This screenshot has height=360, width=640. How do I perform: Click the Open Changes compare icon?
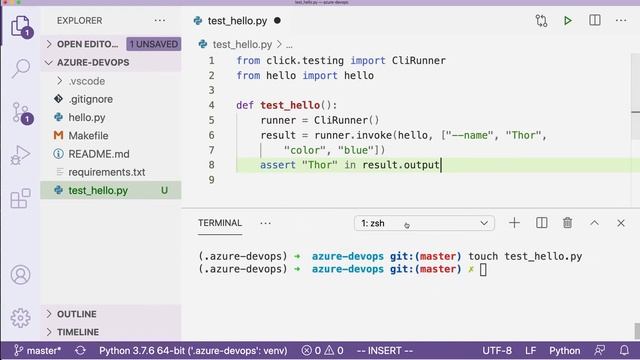click(x=541, y=20)
